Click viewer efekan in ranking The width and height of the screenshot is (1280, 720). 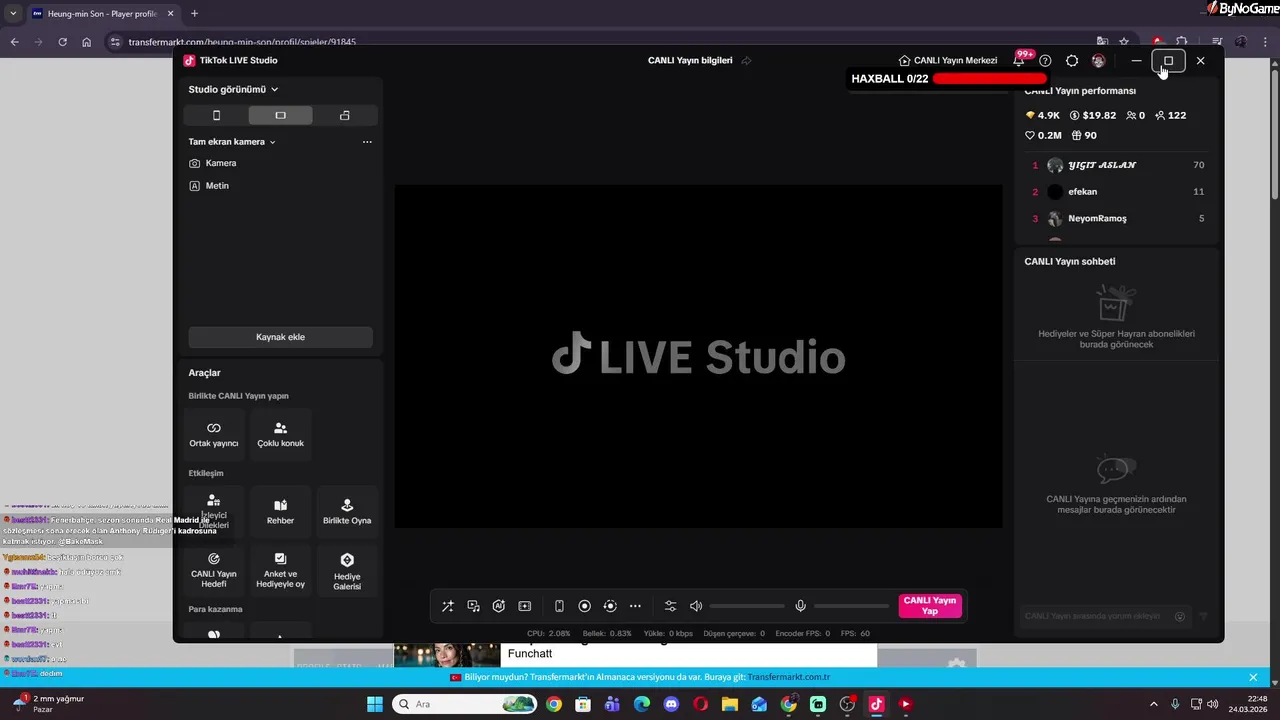tap(1117, 192)
